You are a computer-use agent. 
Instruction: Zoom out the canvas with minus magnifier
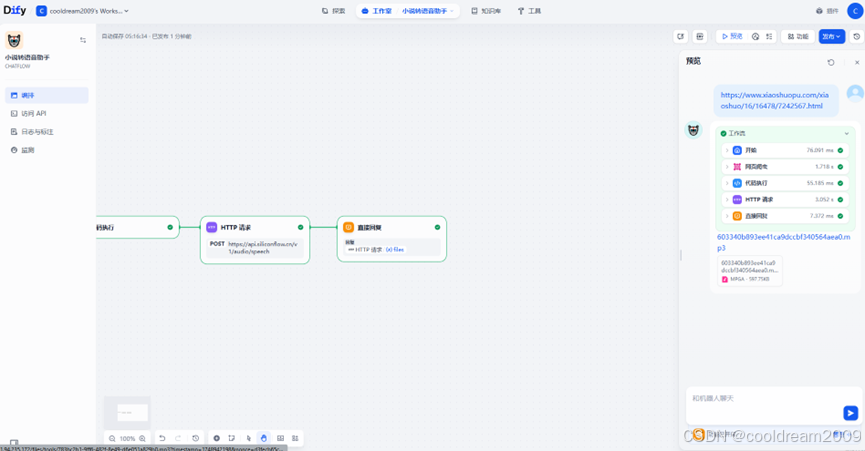(112, 439)
